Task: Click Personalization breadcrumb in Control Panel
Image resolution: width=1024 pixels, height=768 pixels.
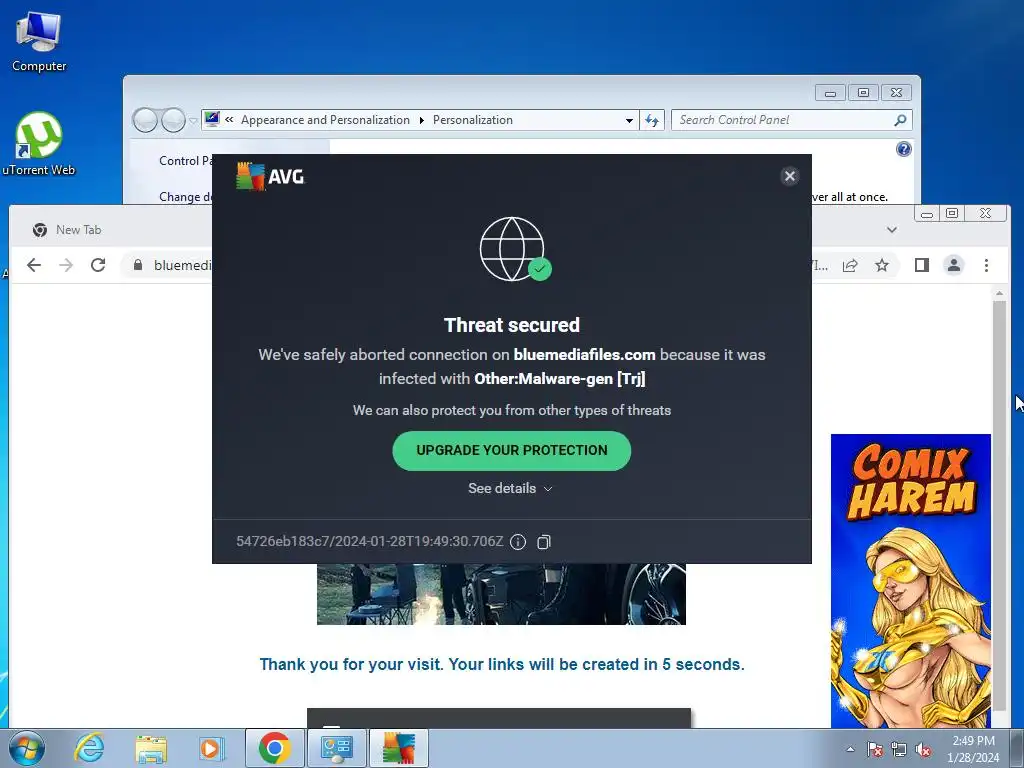Action: [x=473, y=120]
